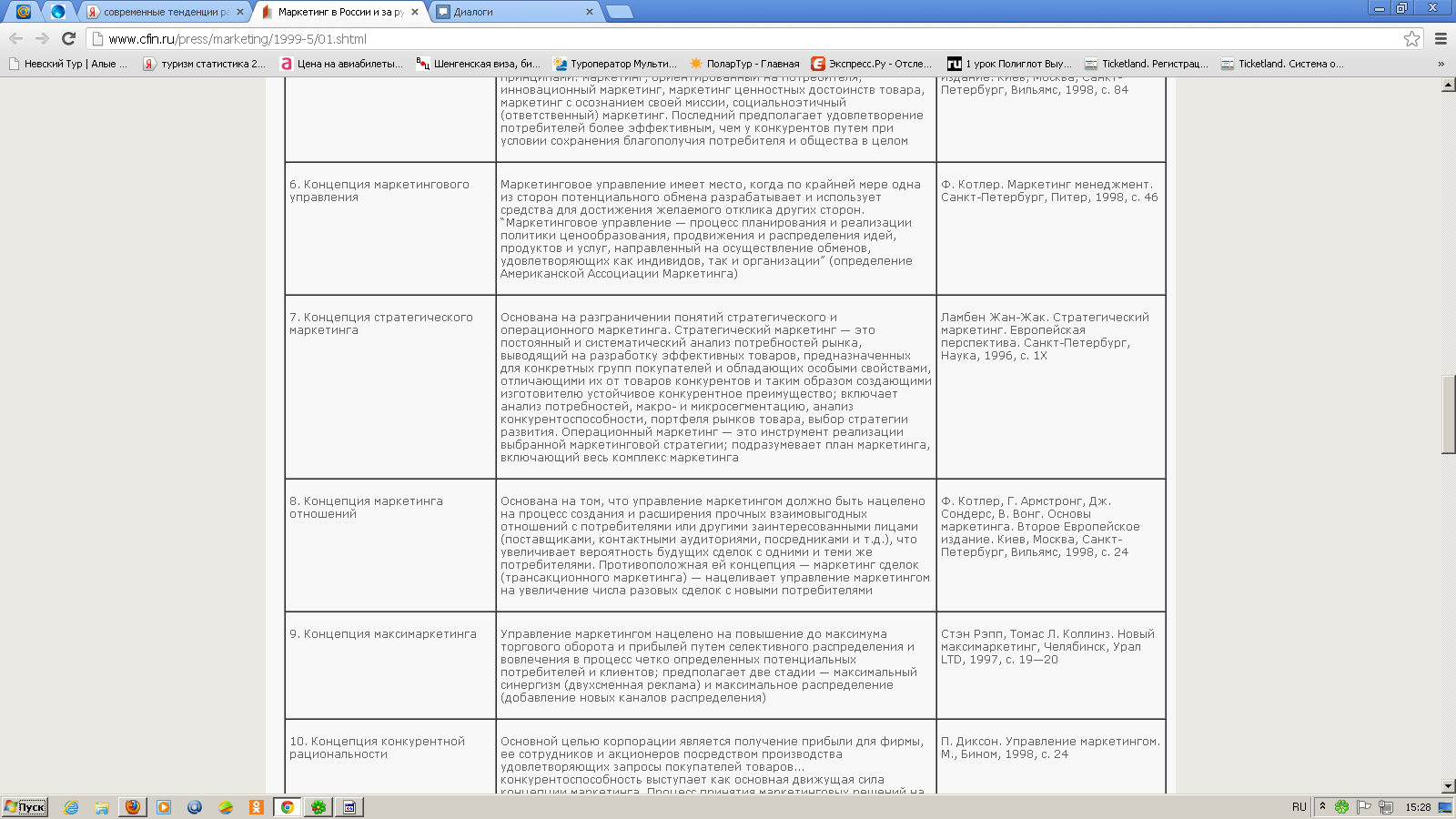Expand the hidden bookmarks chevron
Image resolution: width=1456 pixels, height=819 pixels.
tap(1441, 64)
